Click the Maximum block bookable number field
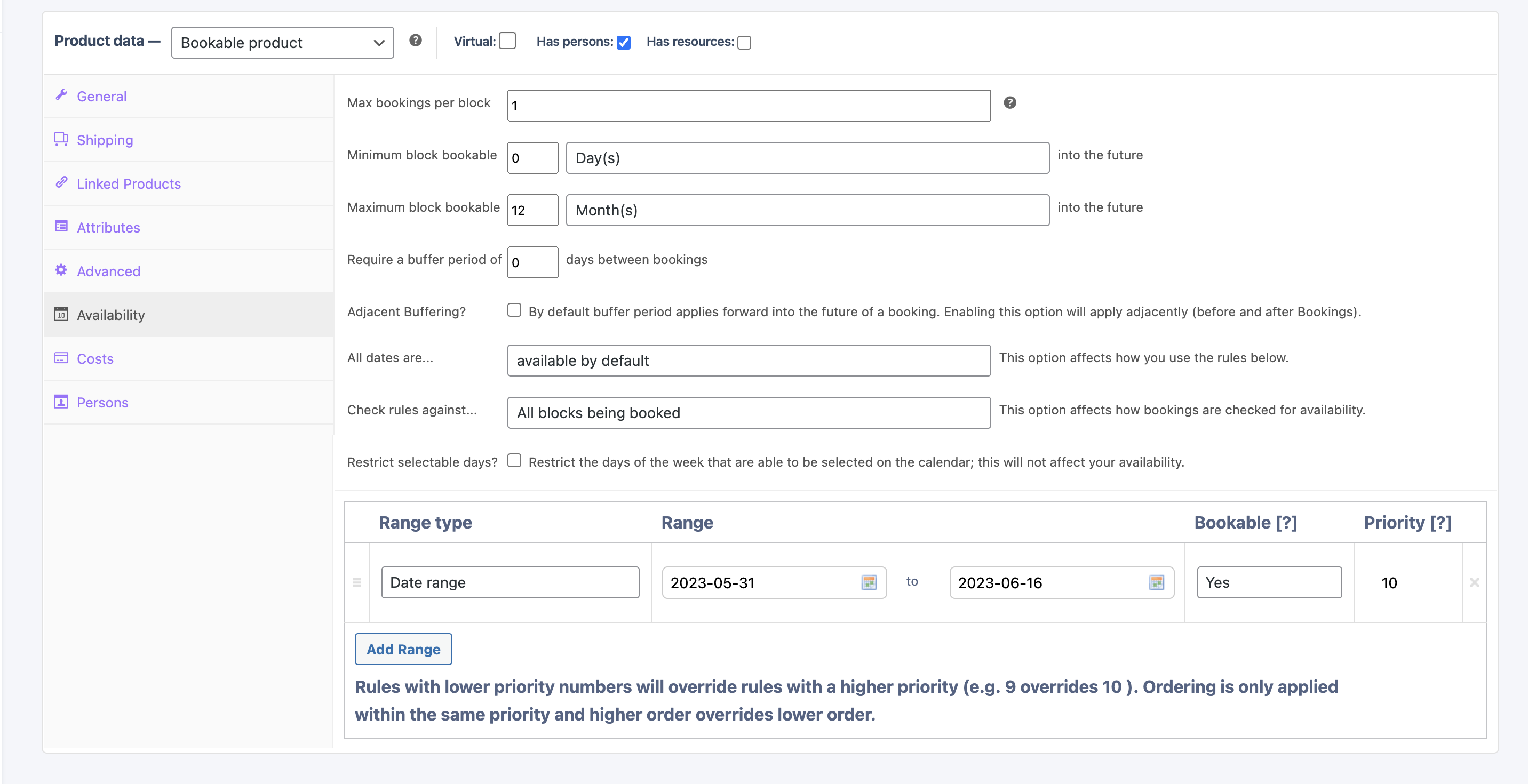Screen dimensions: 1528x784 tap(532, 210)
